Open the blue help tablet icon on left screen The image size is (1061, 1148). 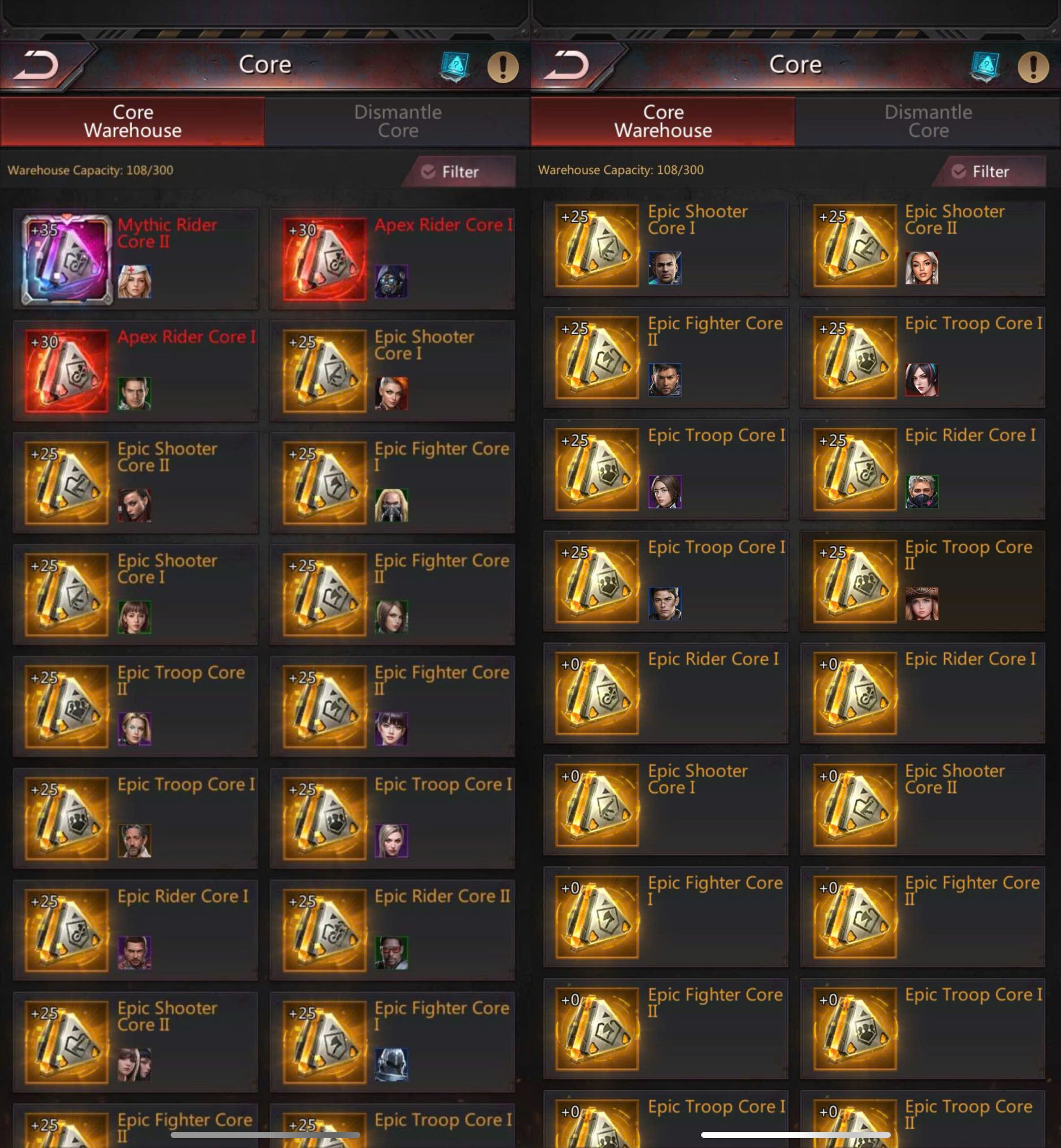point(455,67)
